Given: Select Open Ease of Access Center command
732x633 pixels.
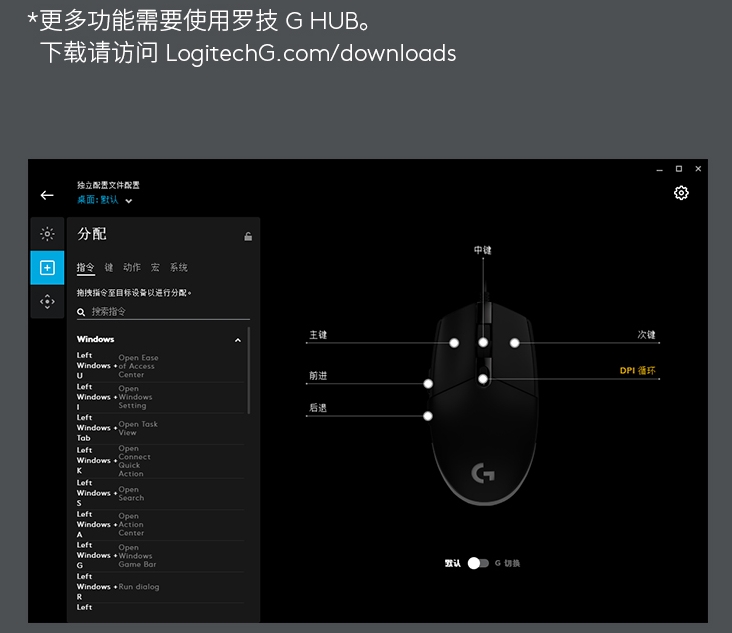Looking at the screenshot, I should [160, 366].
